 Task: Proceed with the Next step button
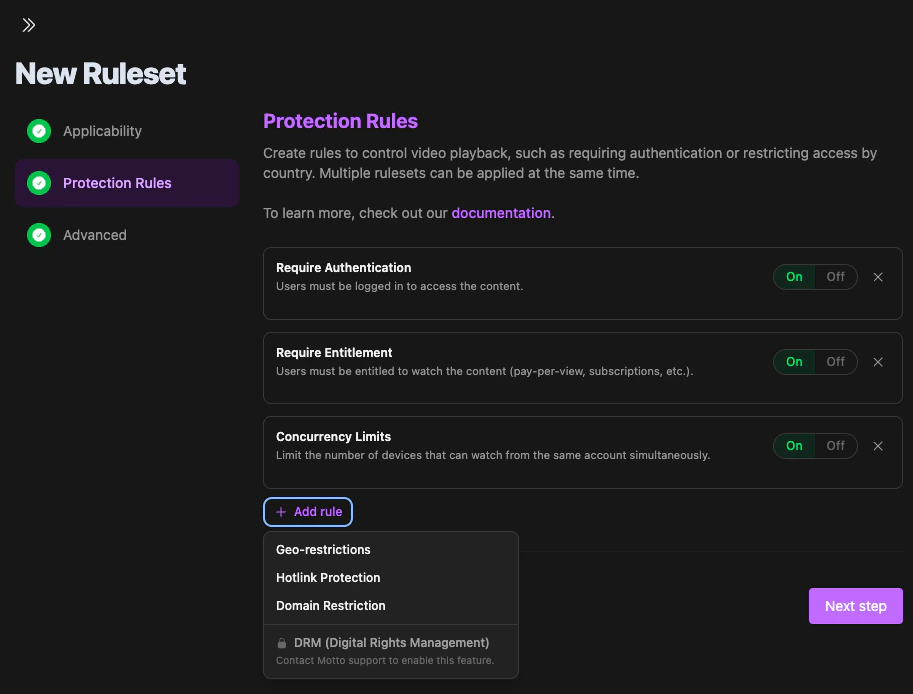coord(855,606)
